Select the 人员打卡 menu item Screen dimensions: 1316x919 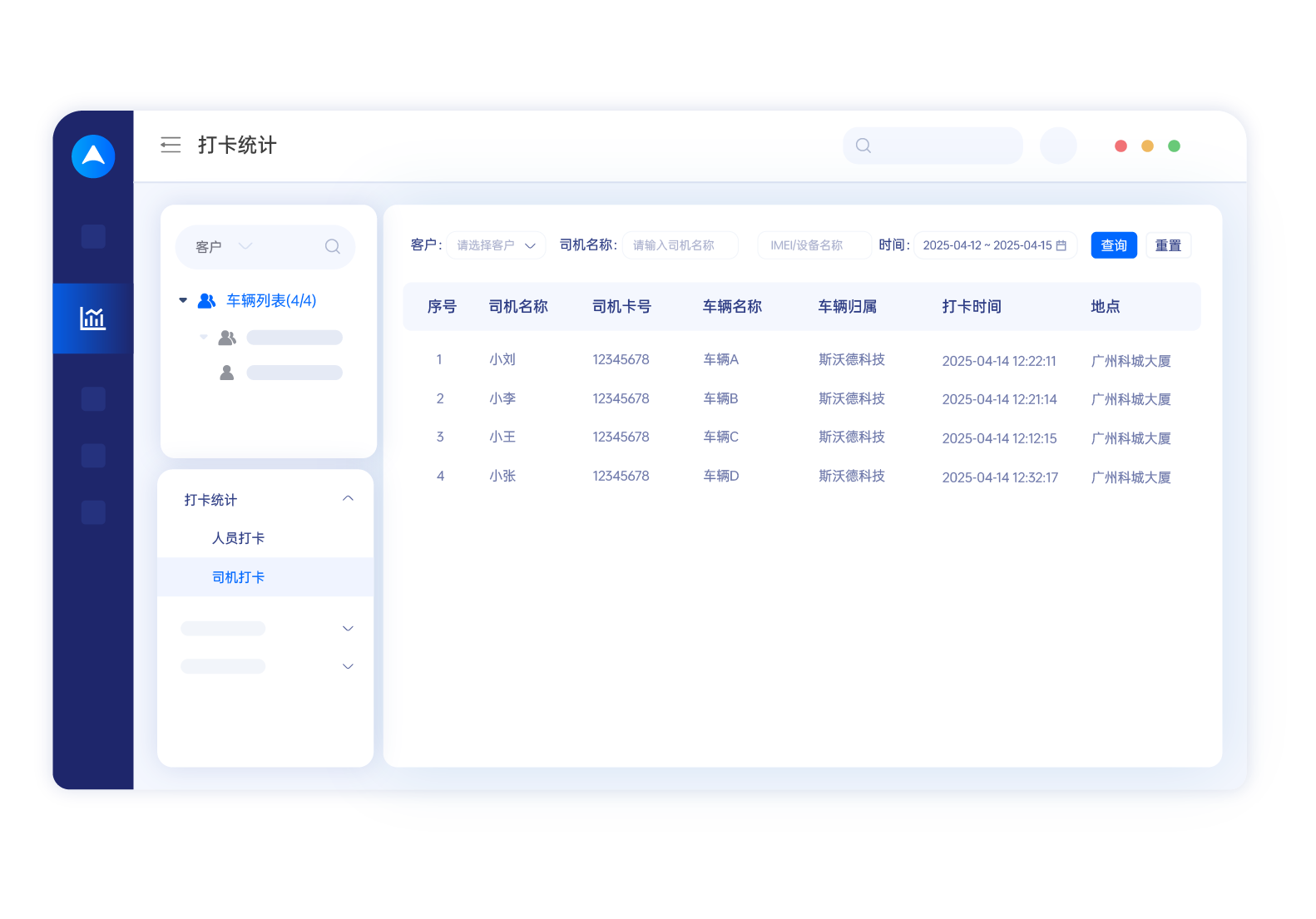click(239, 538)
